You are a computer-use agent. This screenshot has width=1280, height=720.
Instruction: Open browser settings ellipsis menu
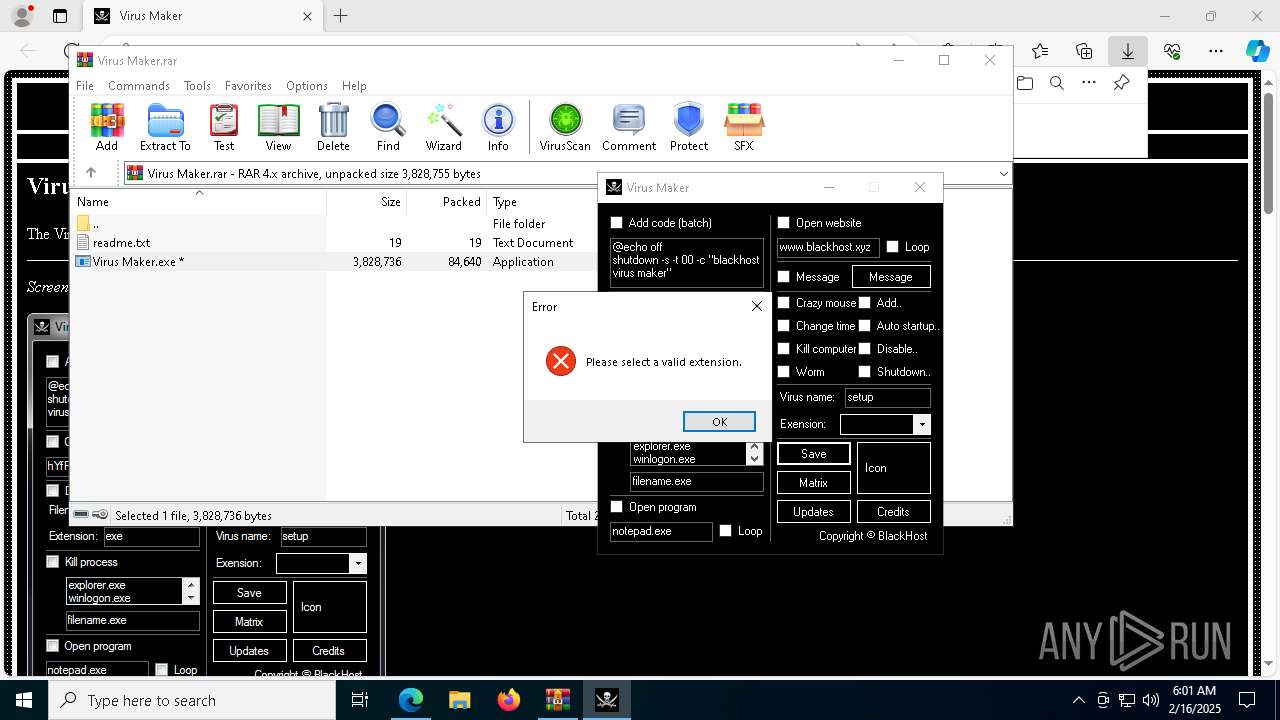1216,51
